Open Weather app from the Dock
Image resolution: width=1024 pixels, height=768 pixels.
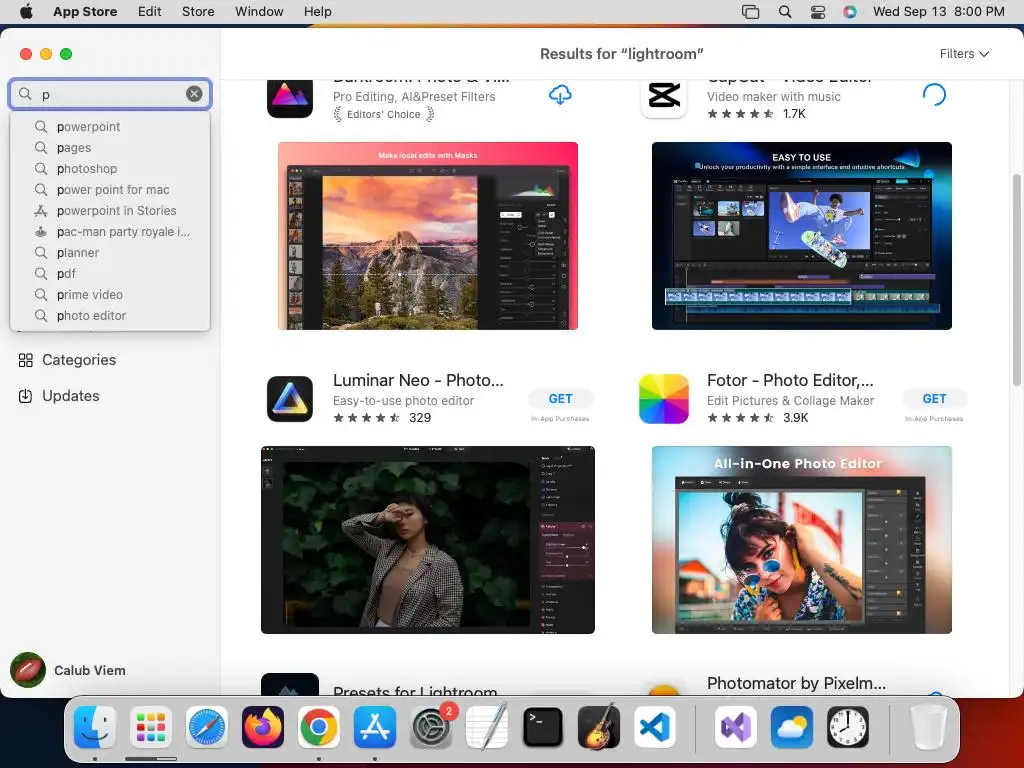coord(792,727)
